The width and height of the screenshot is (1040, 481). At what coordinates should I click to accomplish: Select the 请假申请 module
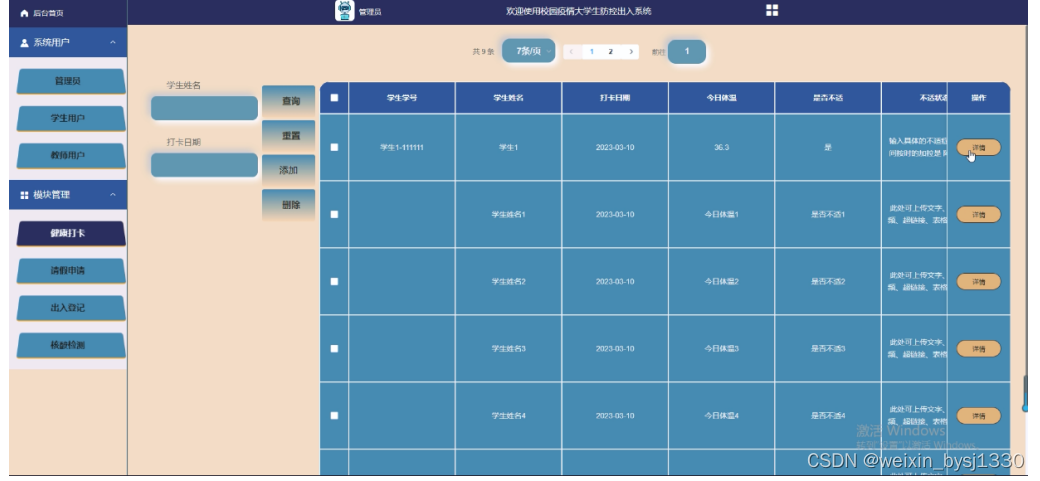pos(71,270)
